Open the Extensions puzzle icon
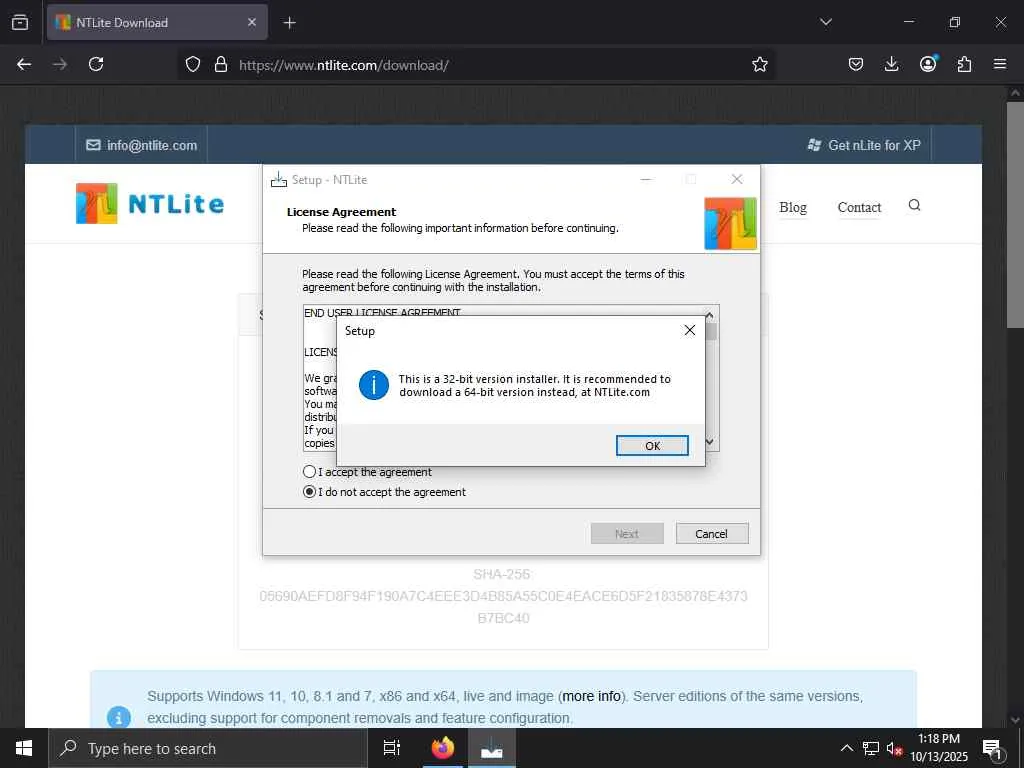1024x768 pixels. point(964,64)
